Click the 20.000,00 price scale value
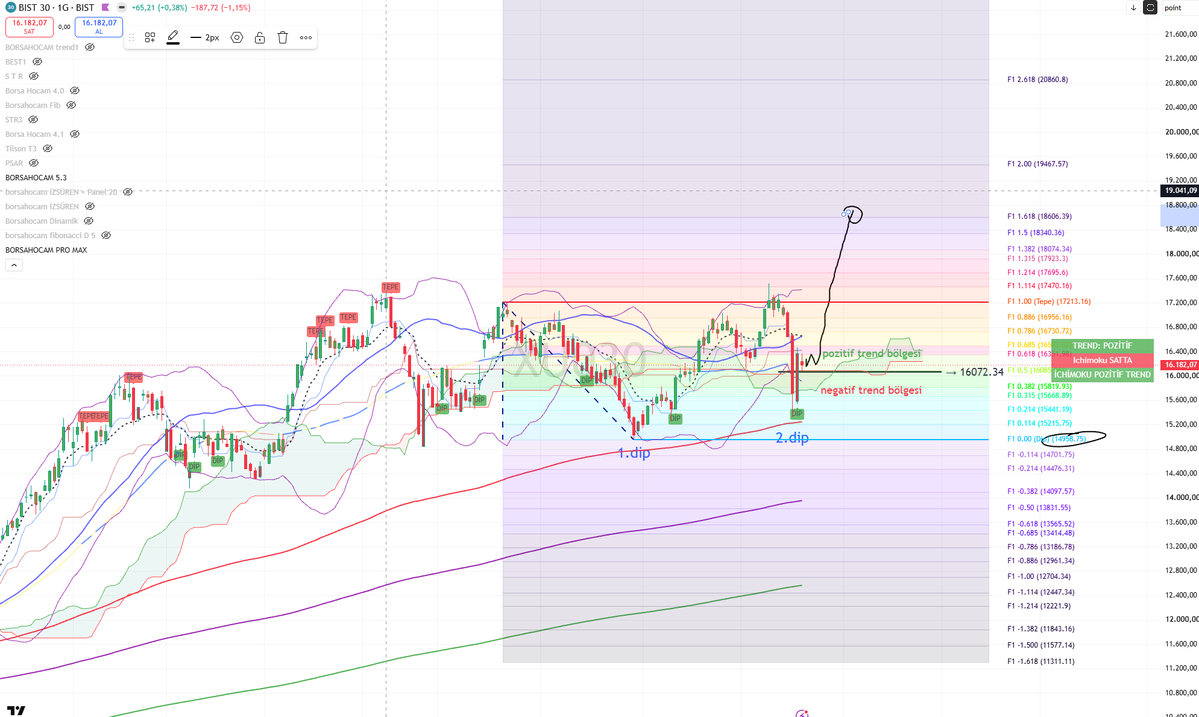The width and height of the screenshot is (1199, 717). 1181,131
